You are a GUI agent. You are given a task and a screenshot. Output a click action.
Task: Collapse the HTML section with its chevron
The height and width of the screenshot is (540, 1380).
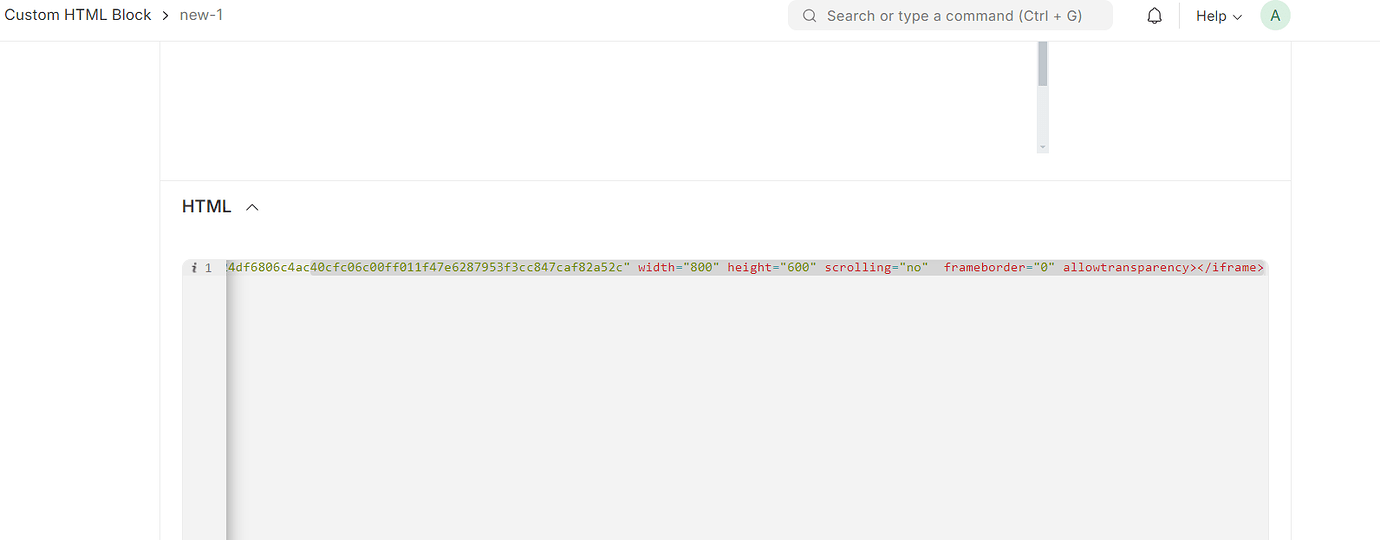pos(252,207)
